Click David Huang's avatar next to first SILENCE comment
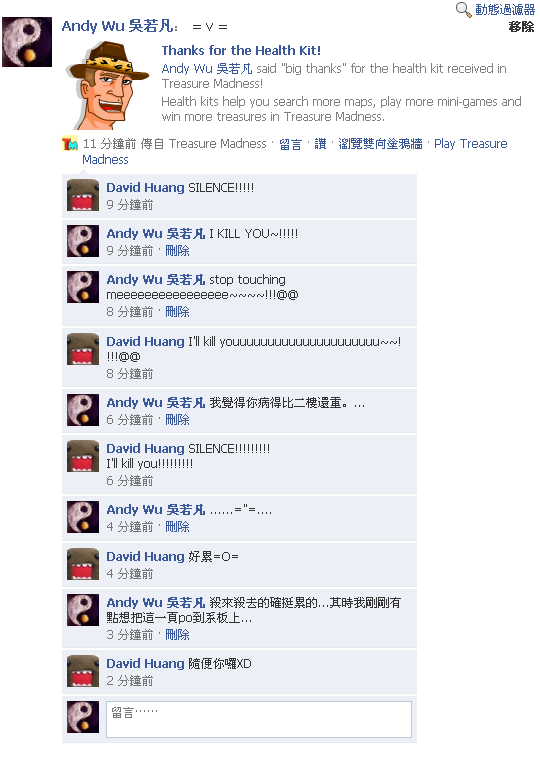Viewport: 540px width, 761px height. [x=83, y=195]
